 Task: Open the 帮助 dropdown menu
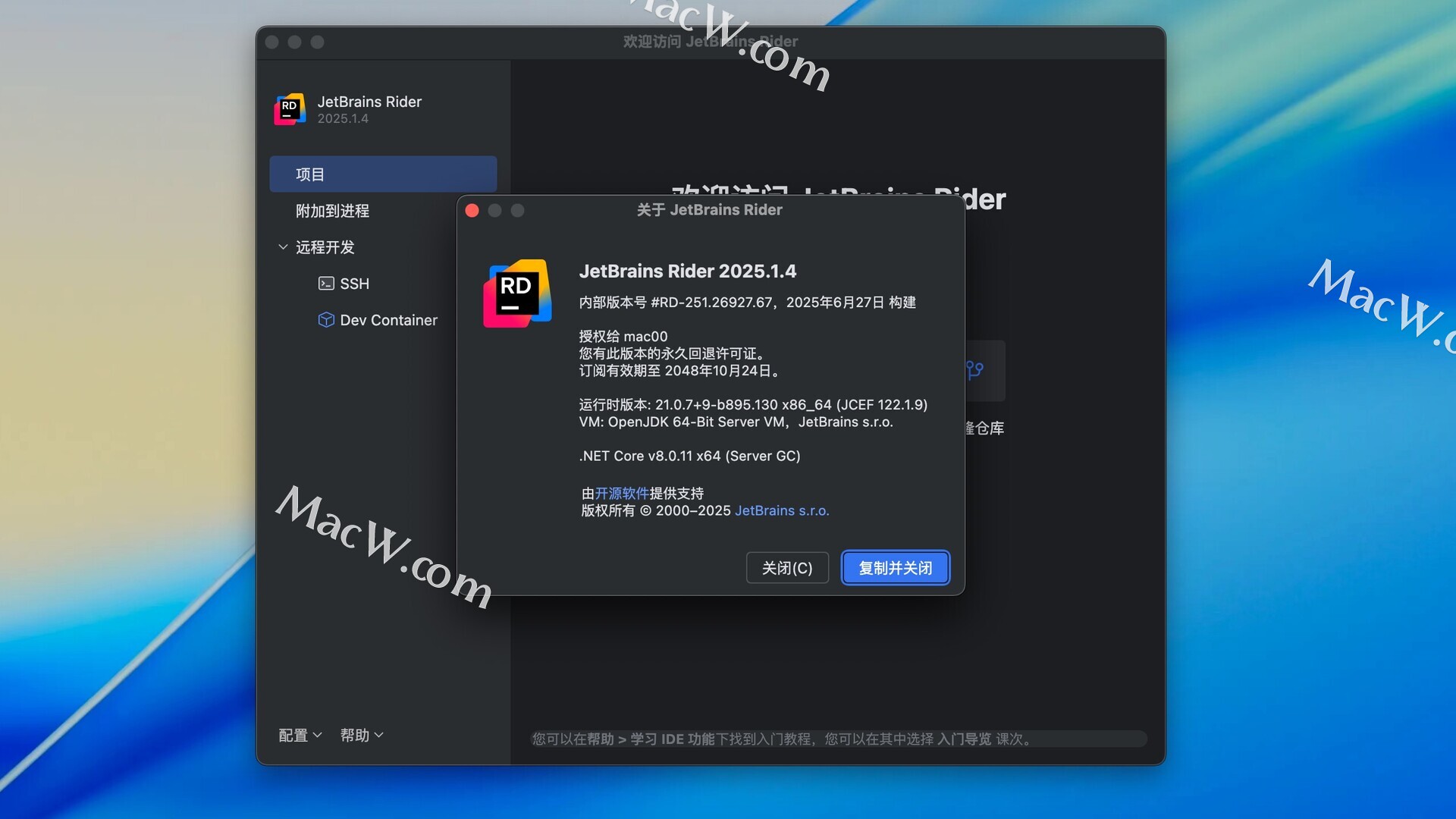coord(362,736)
